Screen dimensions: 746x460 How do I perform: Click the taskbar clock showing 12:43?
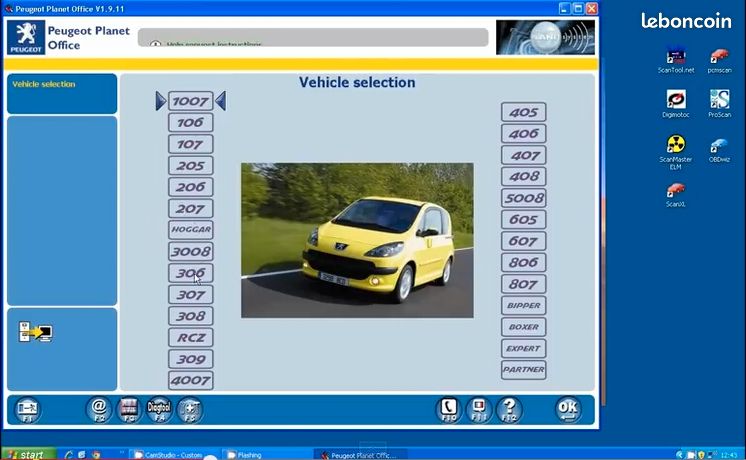click(729, 455)
